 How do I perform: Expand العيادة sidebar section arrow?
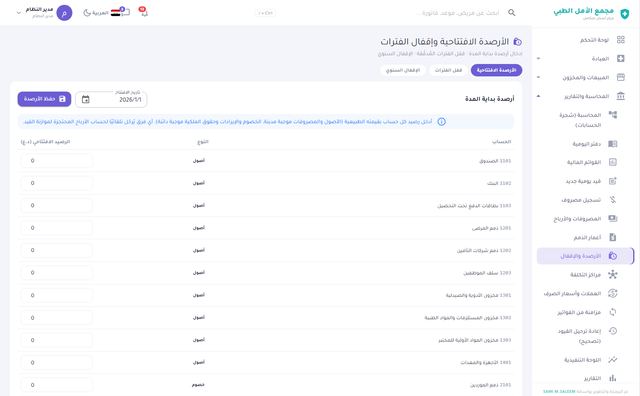tap(538, 58)
